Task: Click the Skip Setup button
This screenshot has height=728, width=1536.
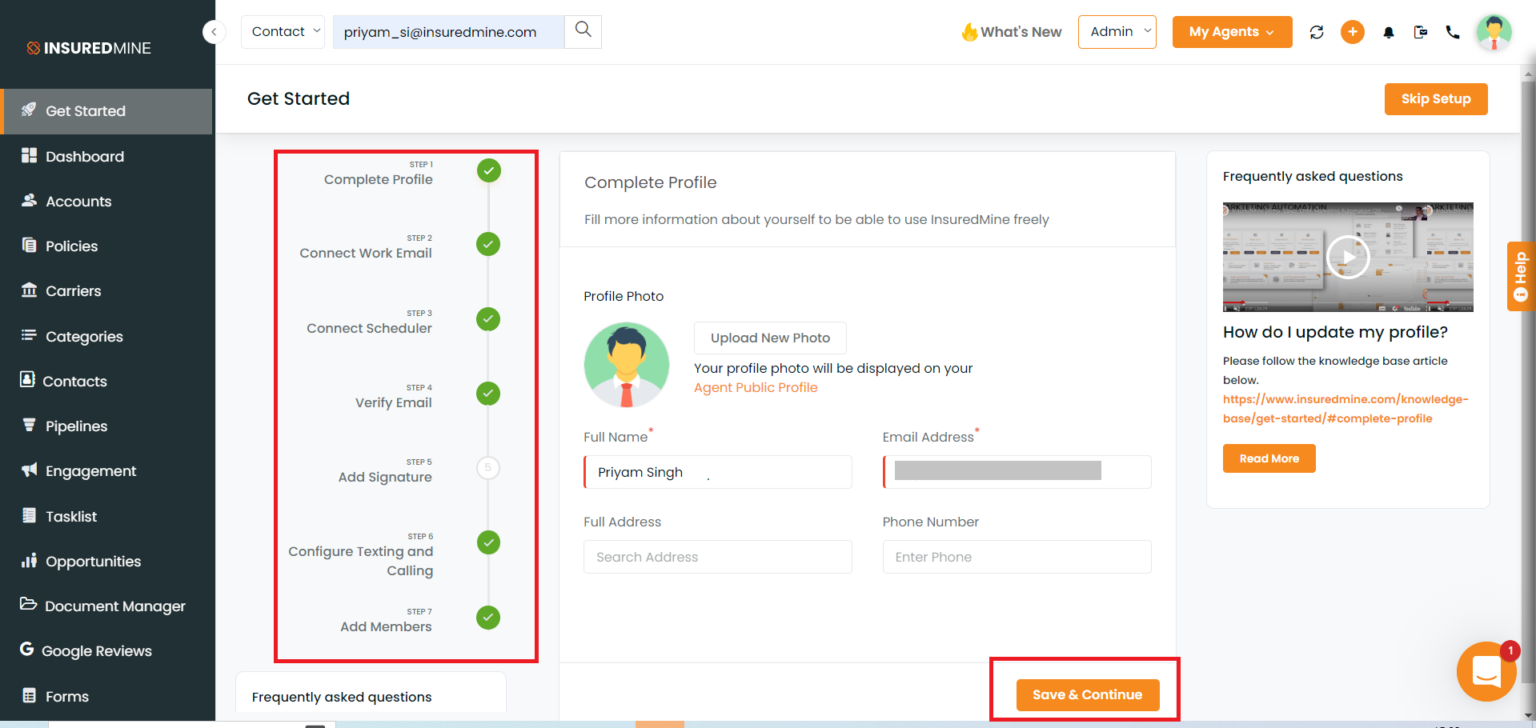Action: [x=1436, y=98]
